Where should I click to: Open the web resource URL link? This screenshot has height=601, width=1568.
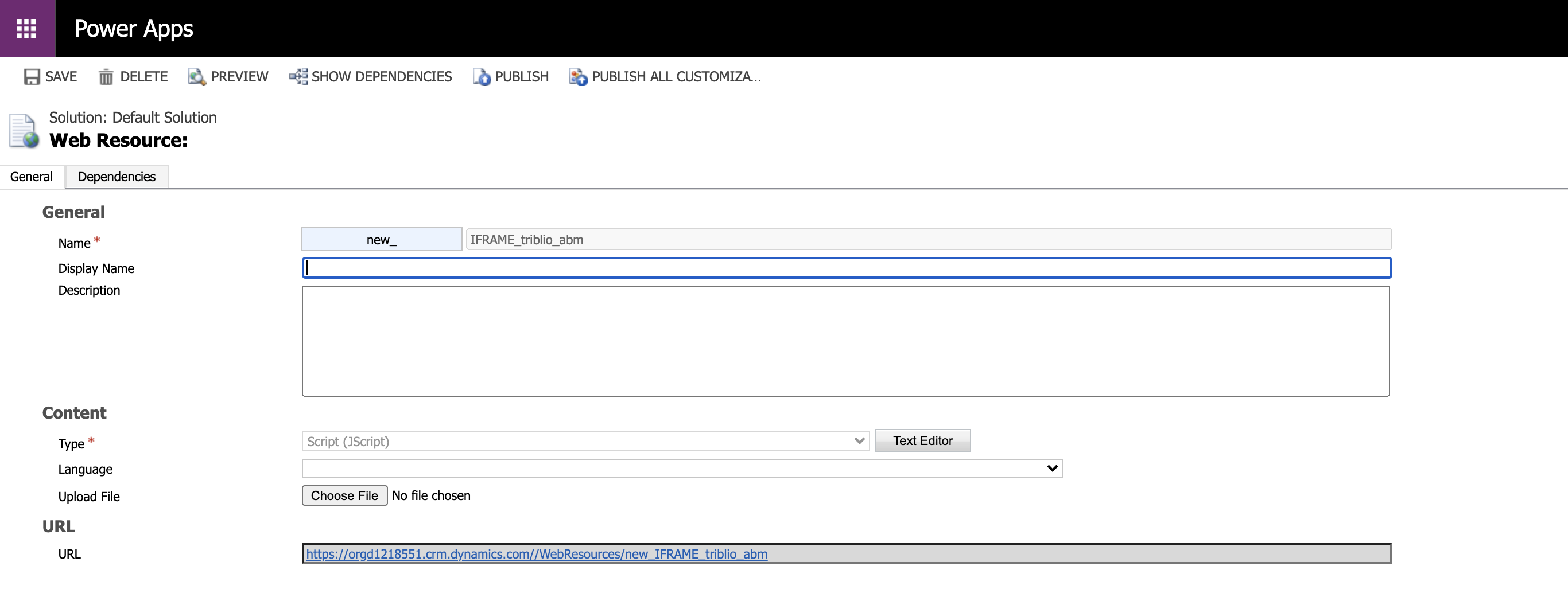pyautogui.click(x=536, y=553)
